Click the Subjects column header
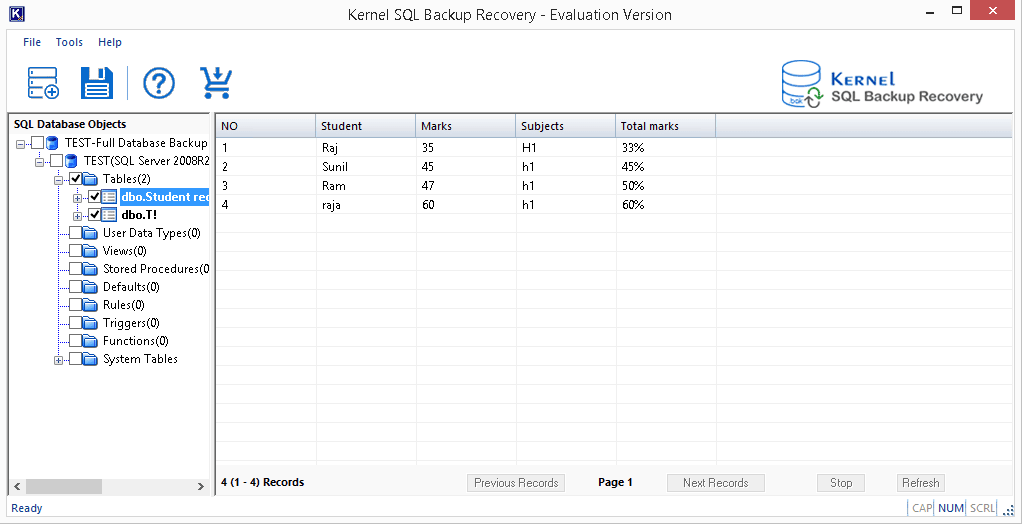Viewport: 1022px width, 524px height. pos(566,126)
